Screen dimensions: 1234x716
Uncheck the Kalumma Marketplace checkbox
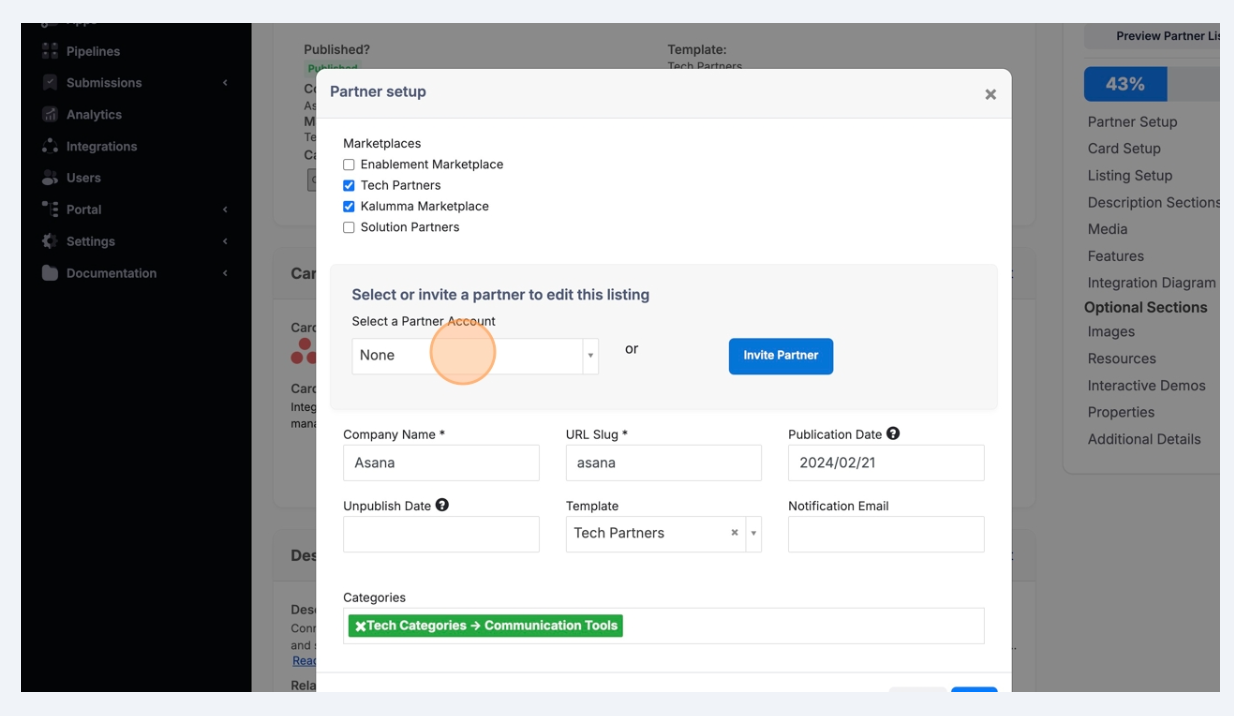coord(349,207)
